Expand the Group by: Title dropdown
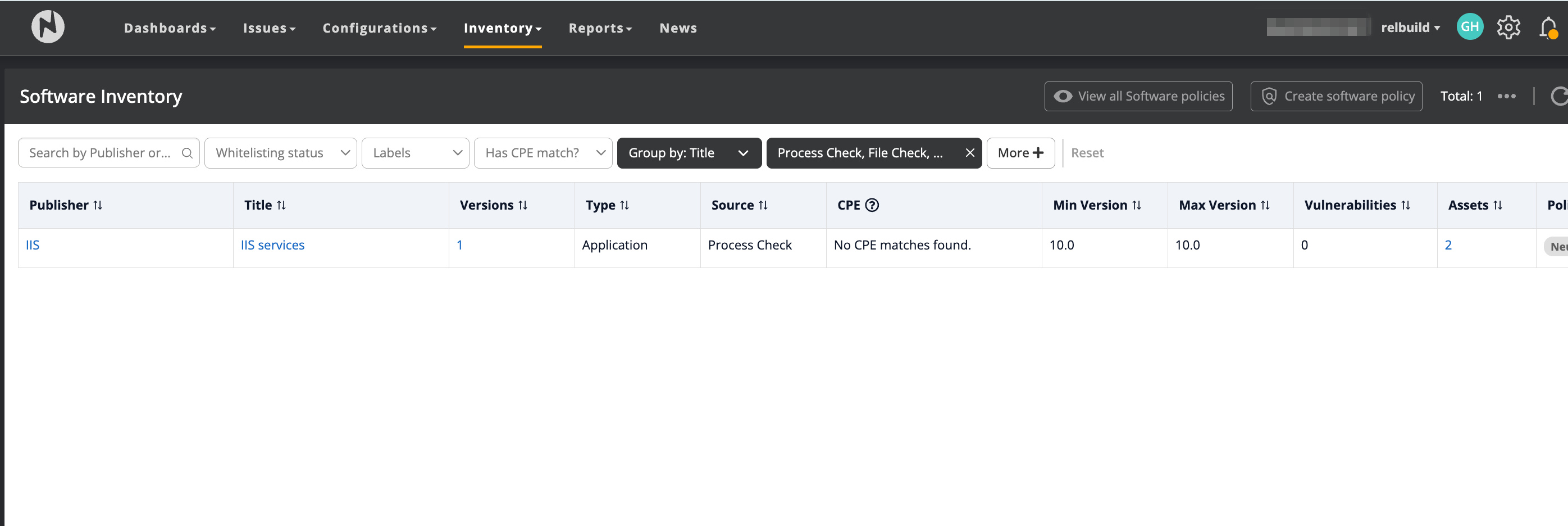The height and width of the screenshot is (526, 1568). [689, 153]
